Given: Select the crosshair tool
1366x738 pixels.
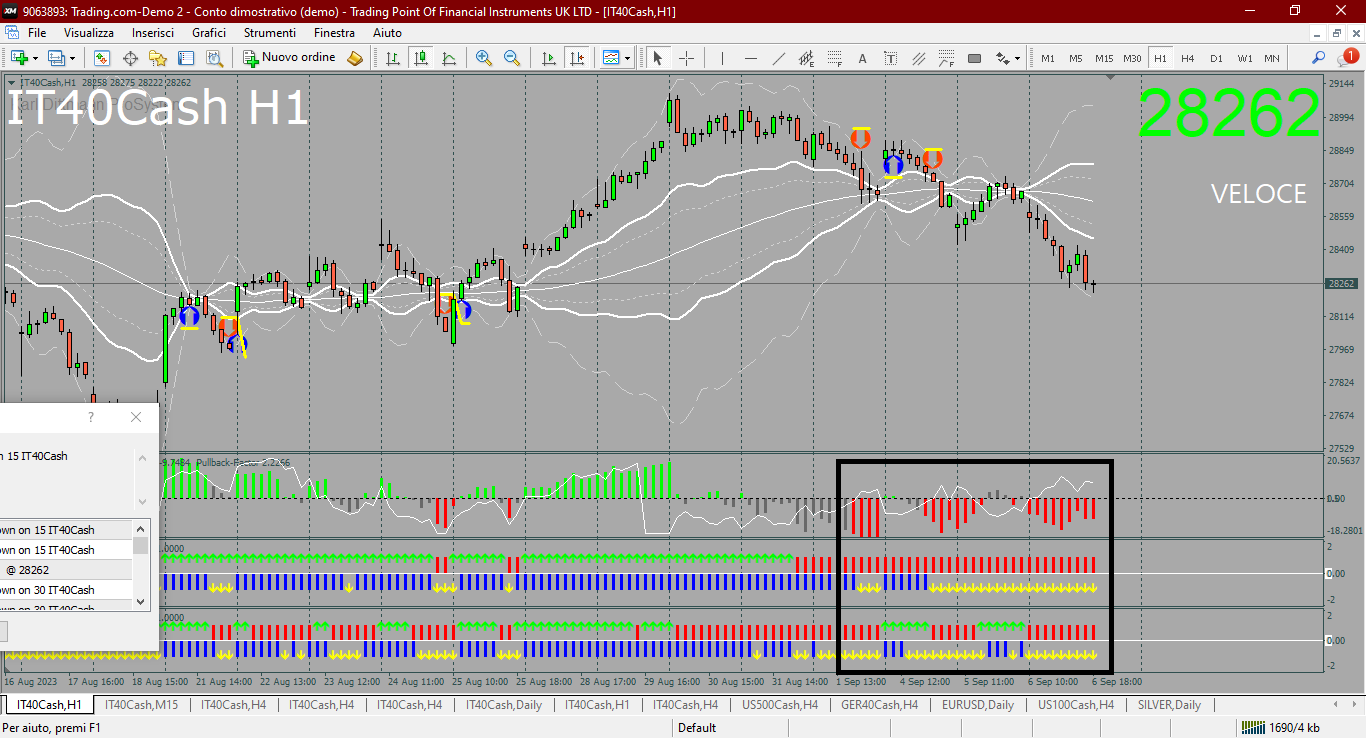Looking at the screenshot, I should 686,58.
